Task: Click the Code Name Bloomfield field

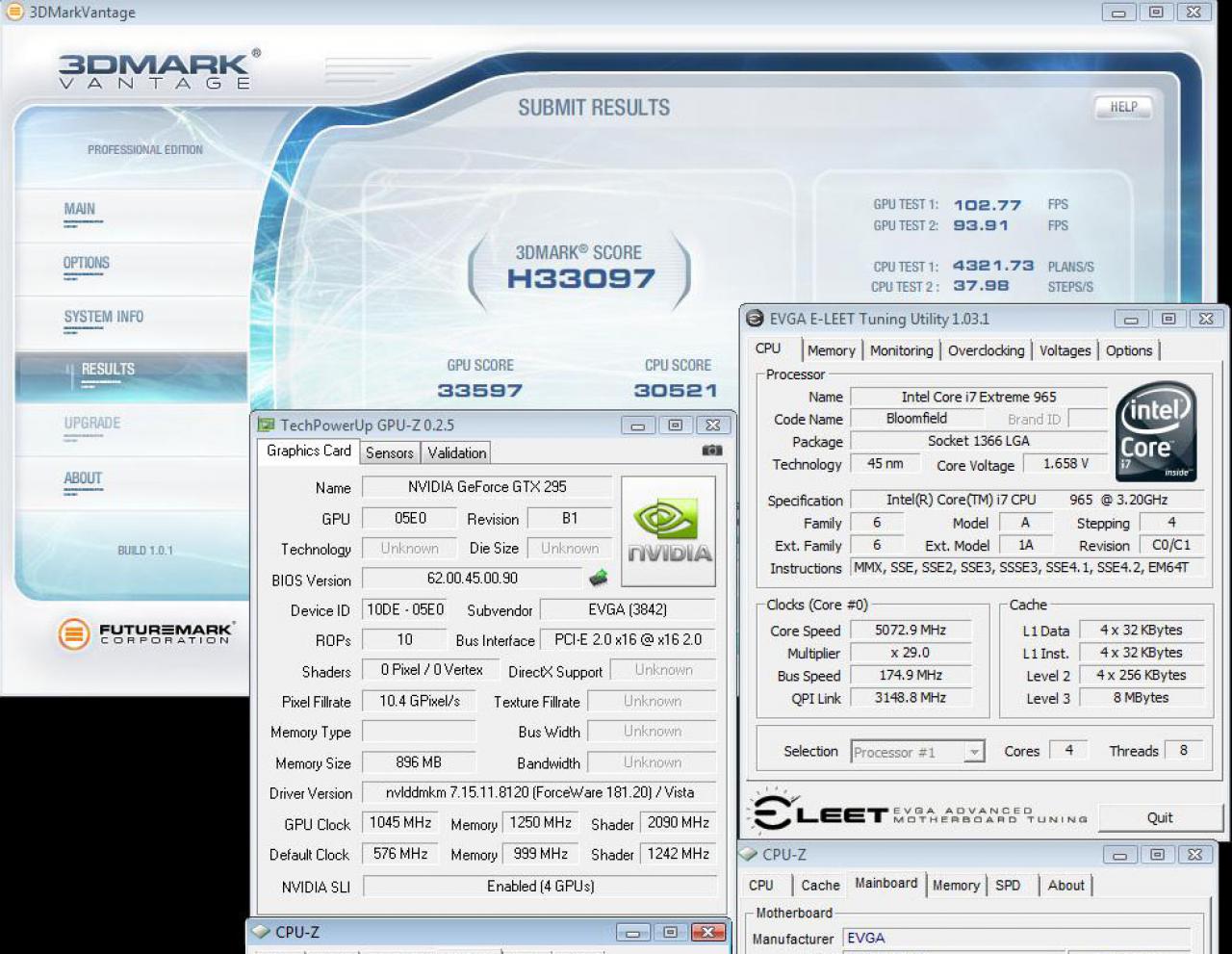Action: tap(916, 419)
